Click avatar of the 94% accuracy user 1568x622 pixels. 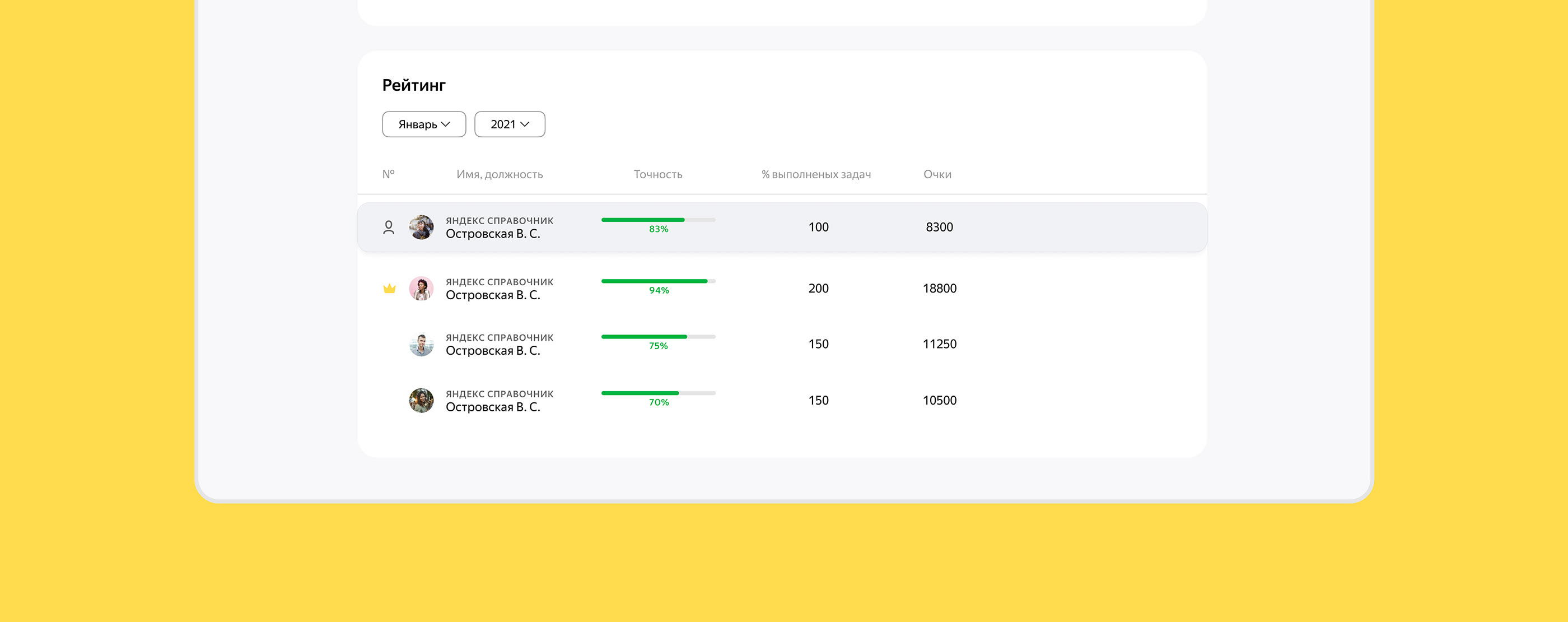click(421, 288)
